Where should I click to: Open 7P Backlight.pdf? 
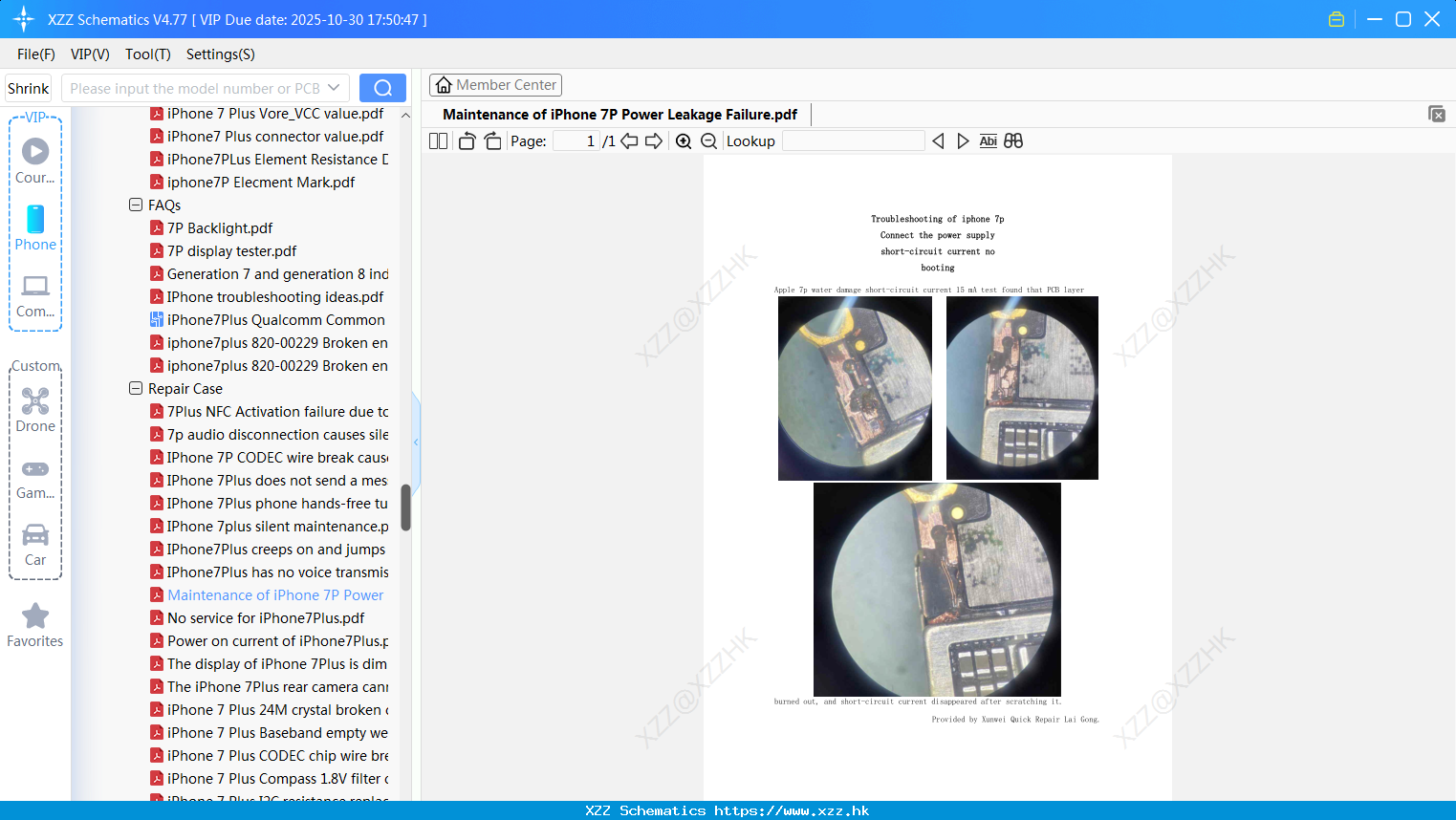(x=211, y=228)
